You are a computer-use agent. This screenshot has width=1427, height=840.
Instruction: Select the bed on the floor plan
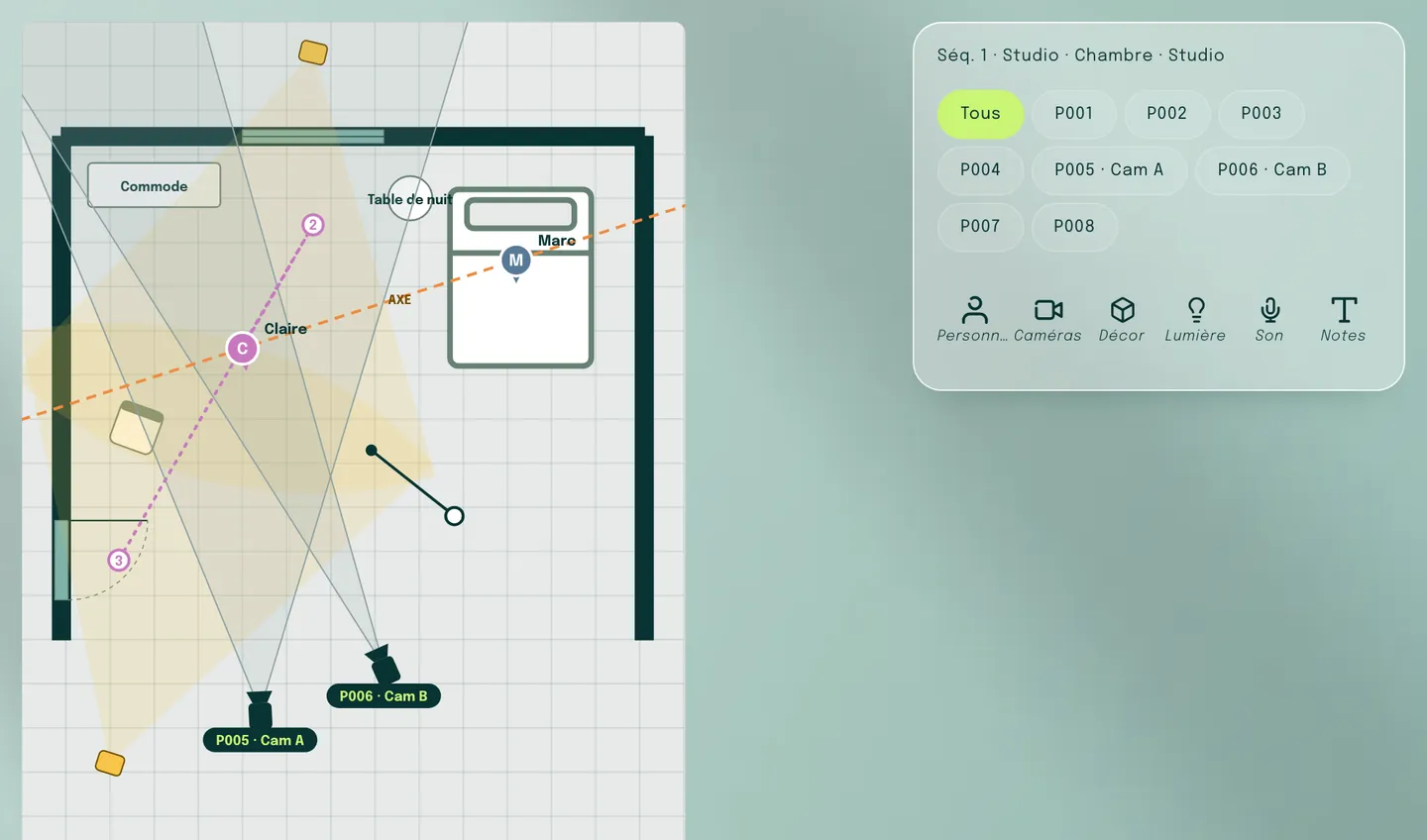point(521,277)
